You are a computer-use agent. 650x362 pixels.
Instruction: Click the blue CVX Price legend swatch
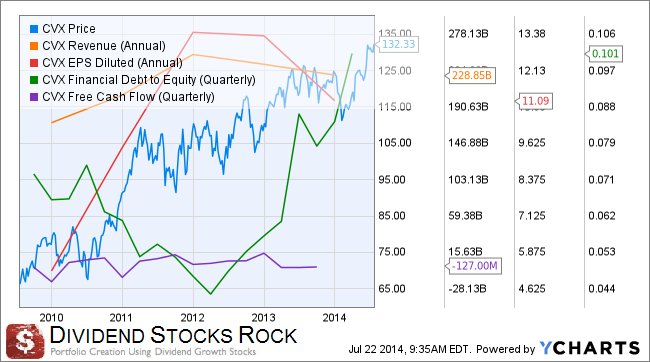34,29
